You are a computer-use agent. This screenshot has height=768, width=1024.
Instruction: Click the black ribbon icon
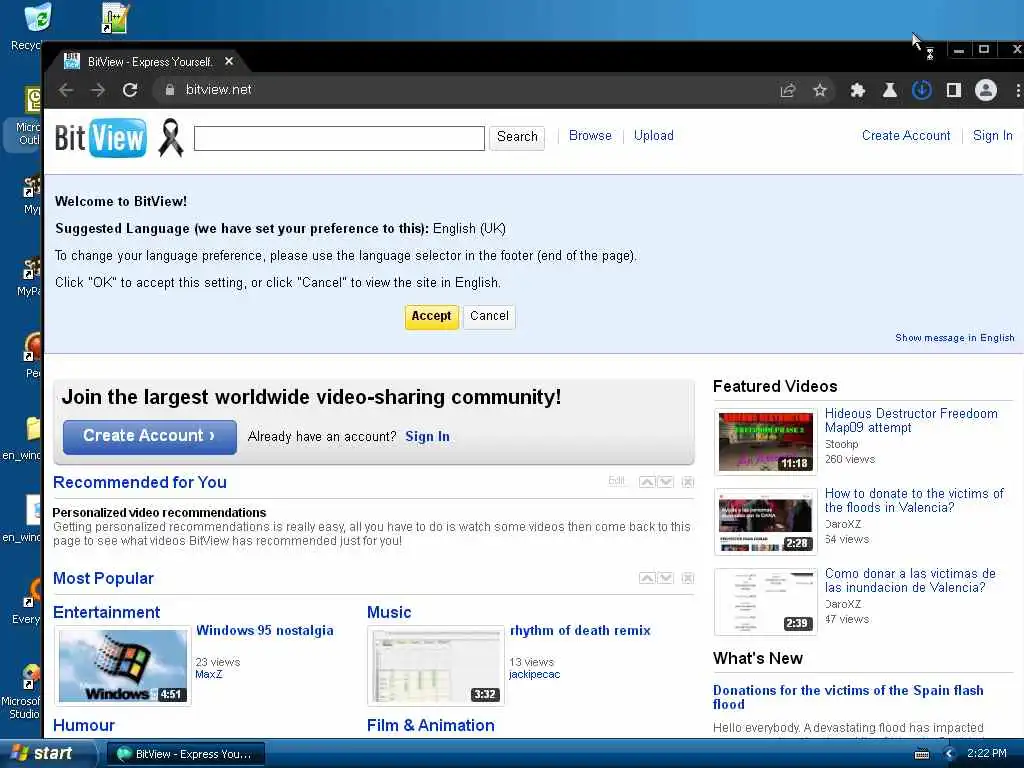(x=171, y=138)
